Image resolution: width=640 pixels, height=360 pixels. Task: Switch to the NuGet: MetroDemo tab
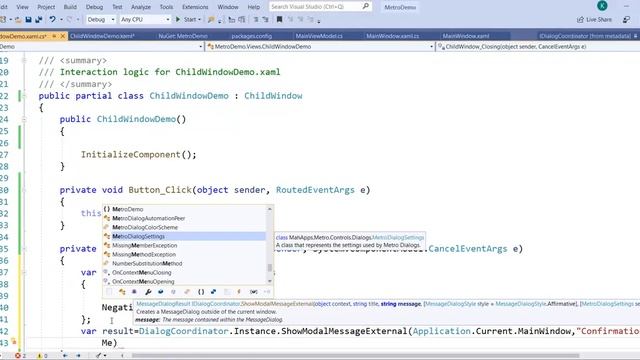click(183, 36)
